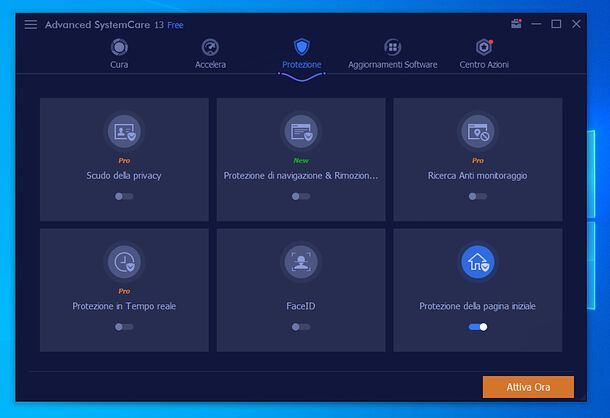Click the Protezione shield icon

301,47
